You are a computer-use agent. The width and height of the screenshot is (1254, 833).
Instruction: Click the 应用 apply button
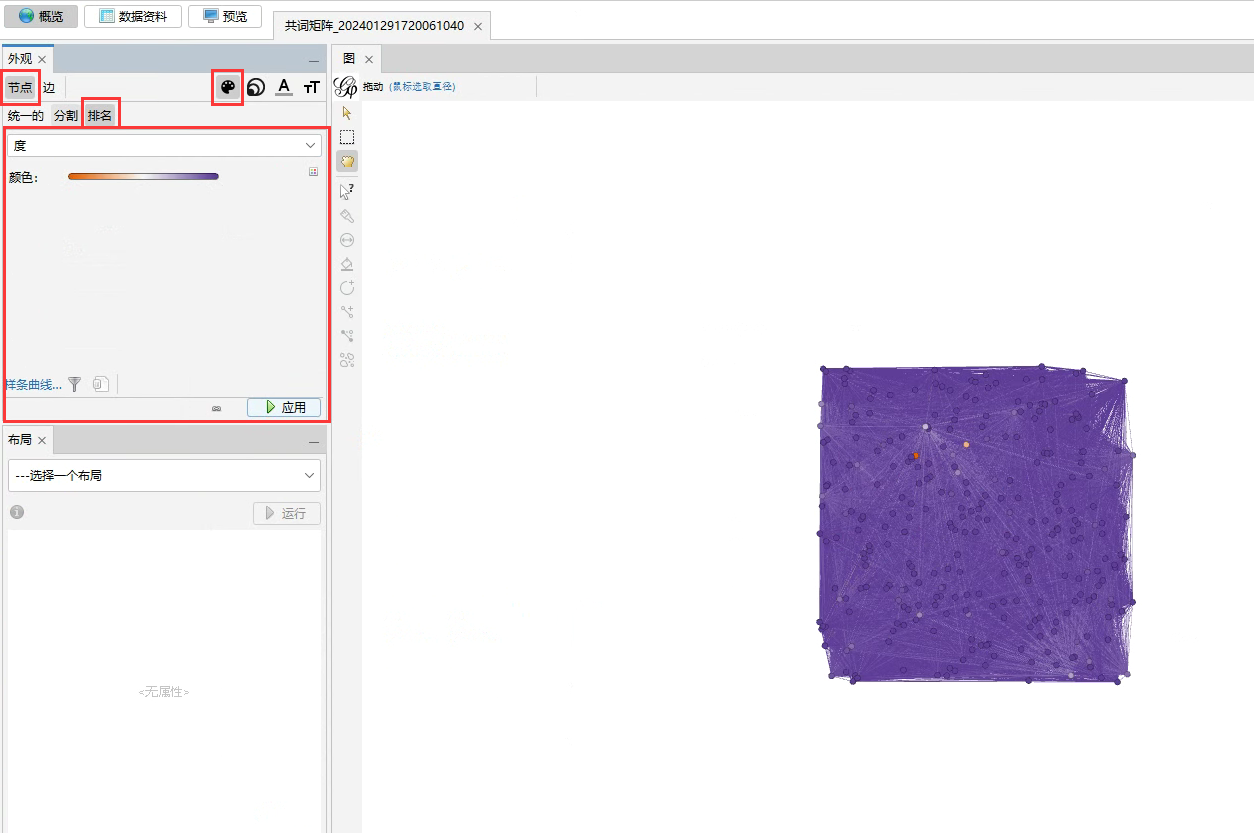(x=284, y=407)
